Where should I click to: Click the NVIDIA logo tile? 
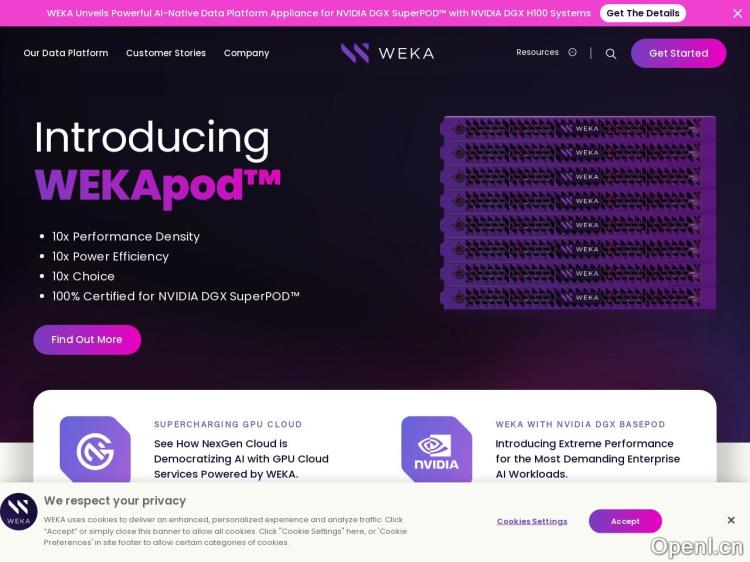pyautogui.click(x=437, y=450)
